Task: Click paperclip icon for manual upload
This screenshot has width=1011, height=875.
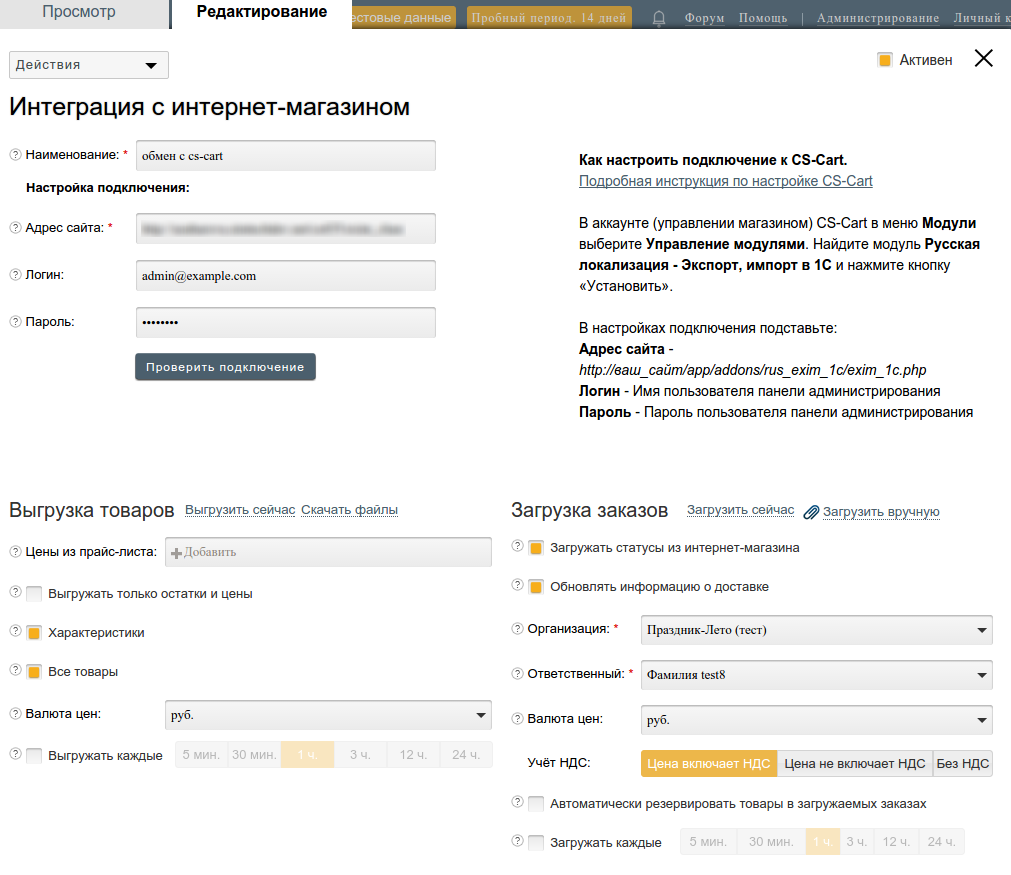Action: point(811,512)
